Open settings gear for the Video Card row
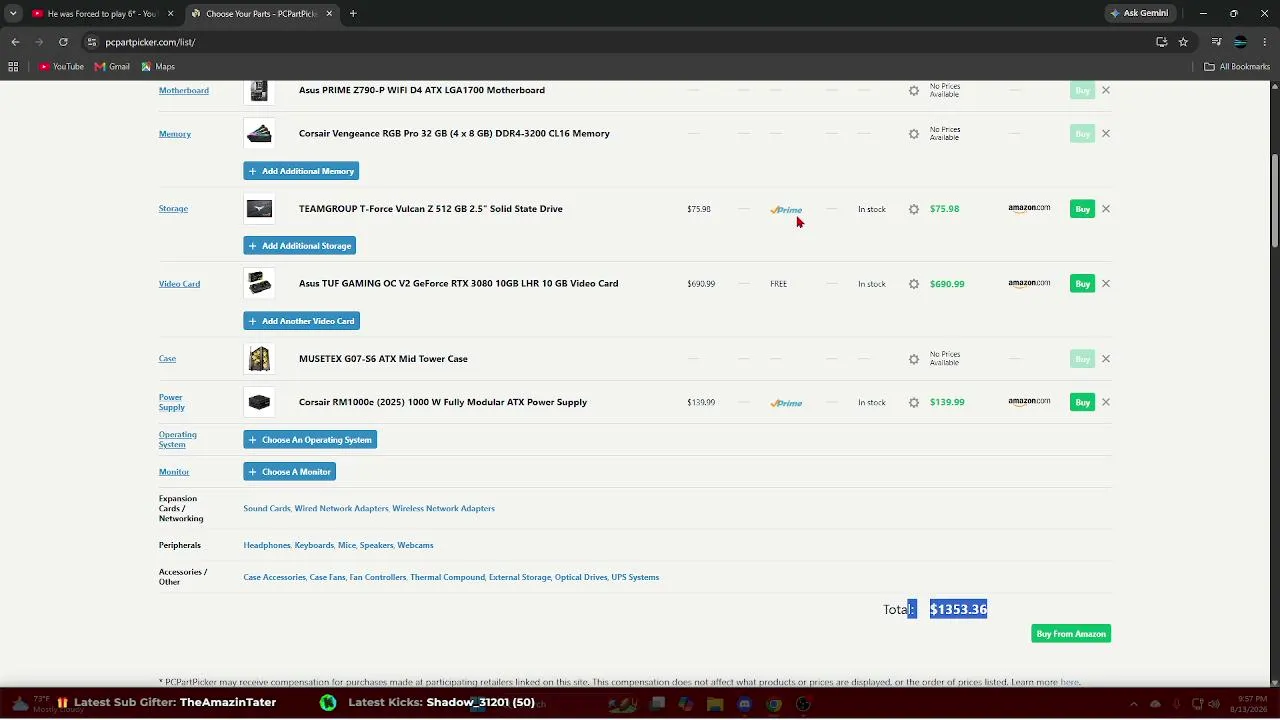Screen dimensions: 1280x720 [x=914, y=284]
